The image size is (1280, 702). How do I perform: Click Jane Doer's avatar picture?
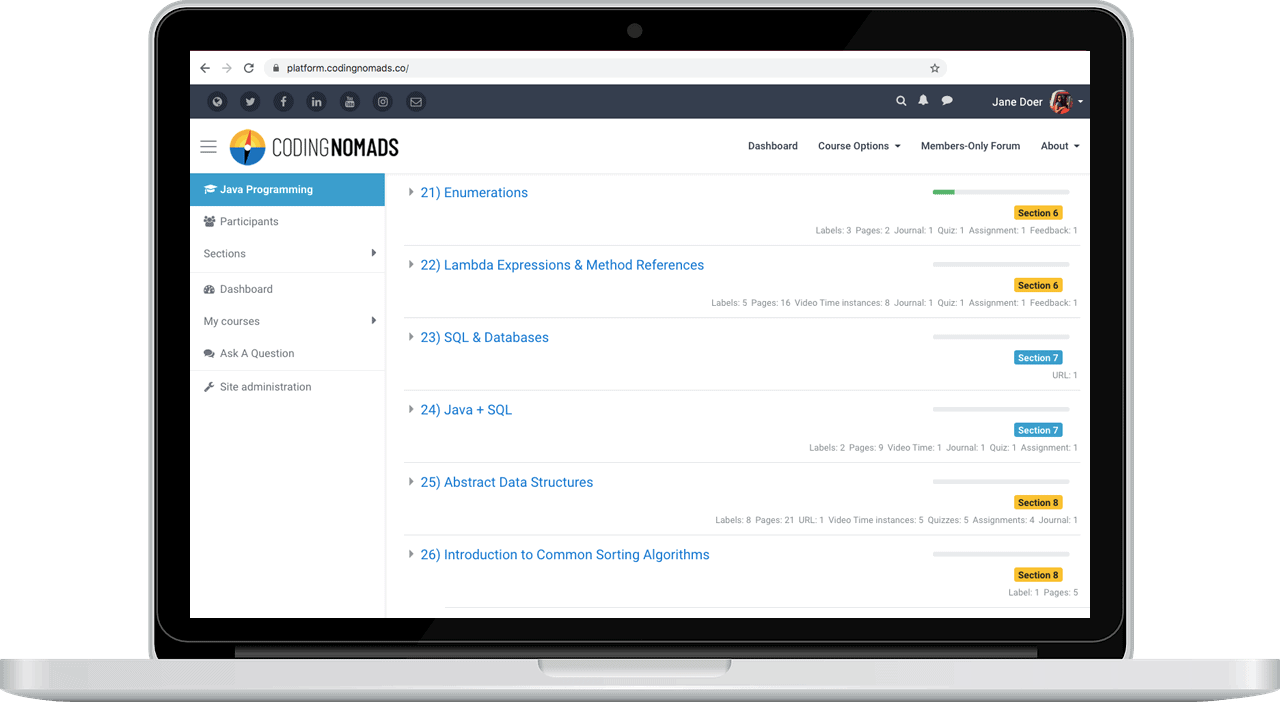tap(1061, 101)
